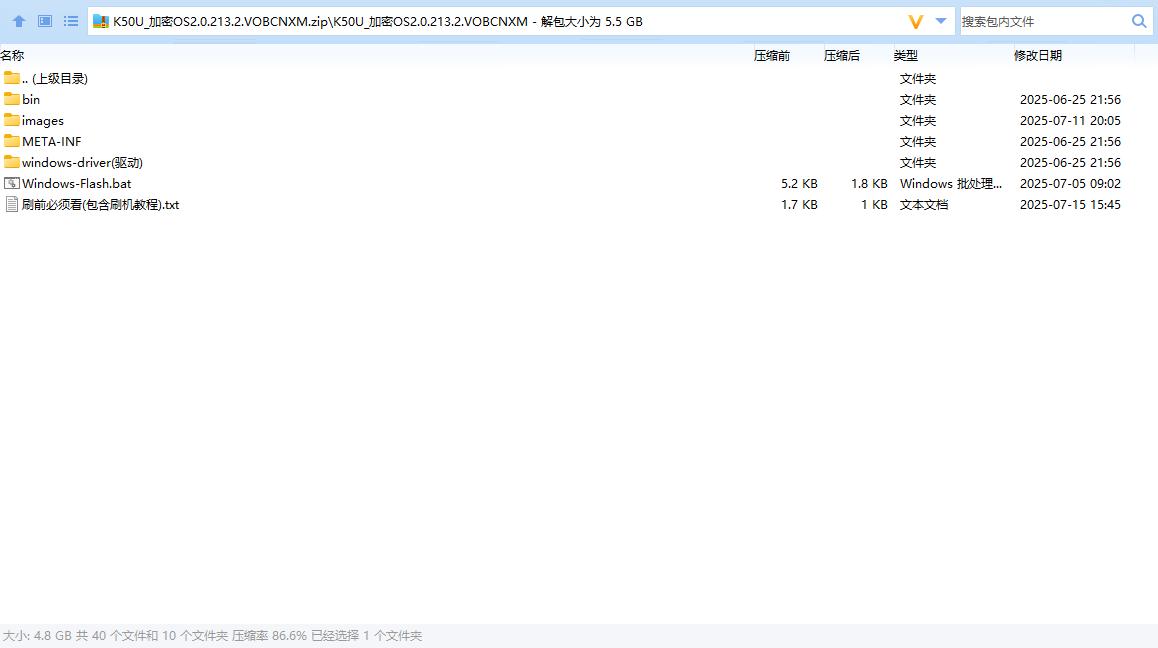Click the 文本文档 type cell
Viewport: 1158px width, 648px height.
pyautogui.click(x=924, y=205)
